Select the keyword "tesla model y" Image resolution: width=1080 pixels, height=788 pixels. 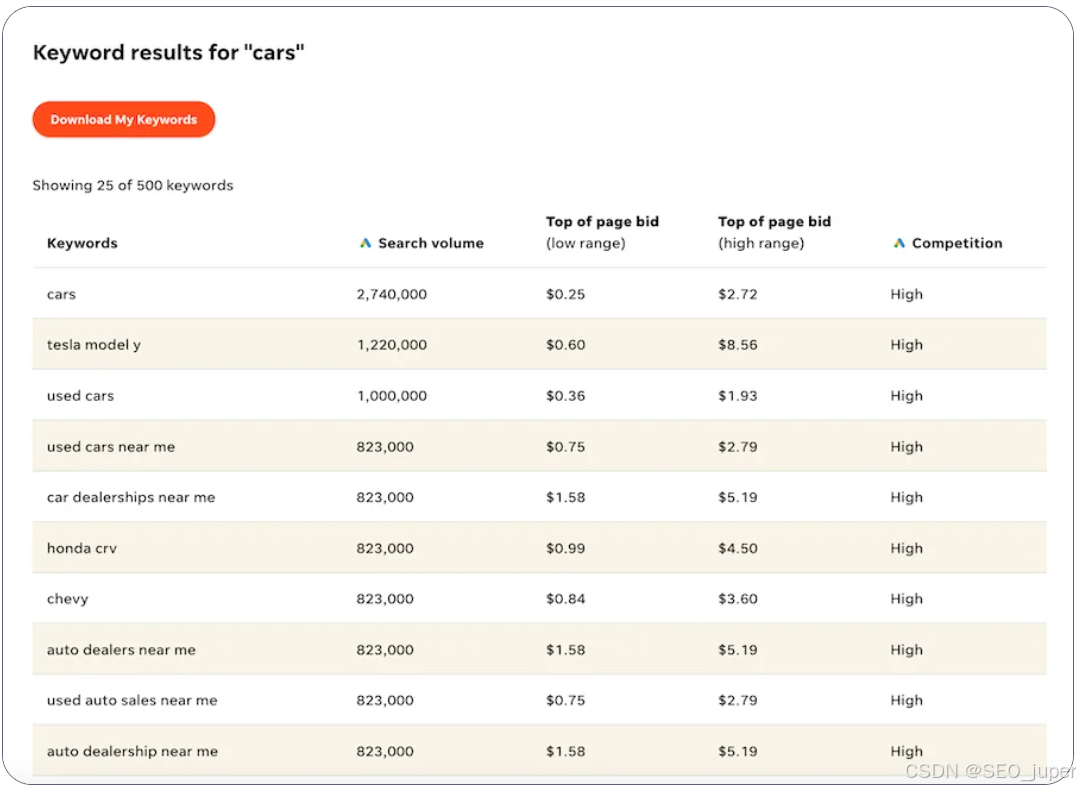[x=94, y=344]
